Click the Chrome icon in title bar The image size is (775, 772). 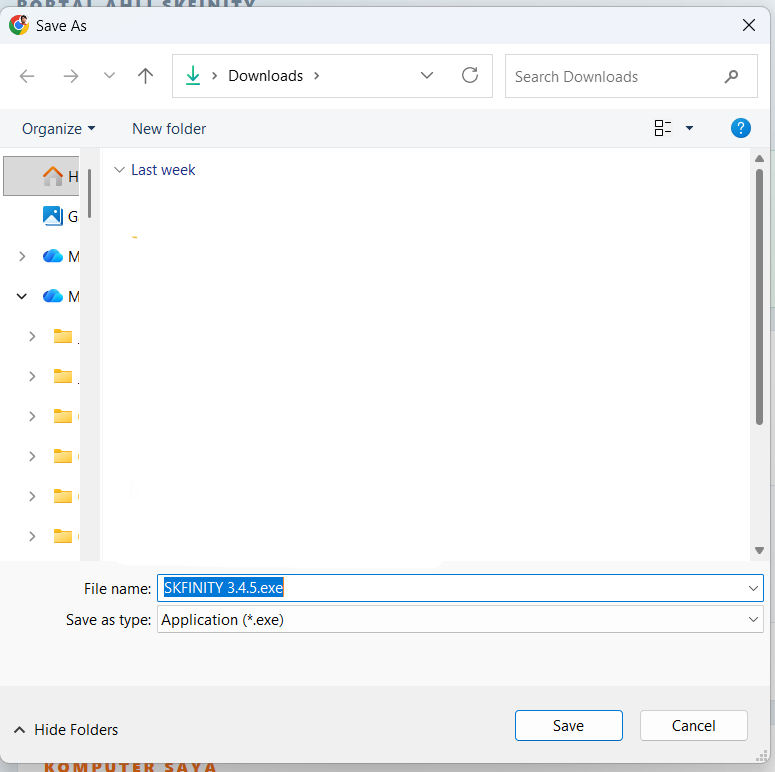[19, 25]
